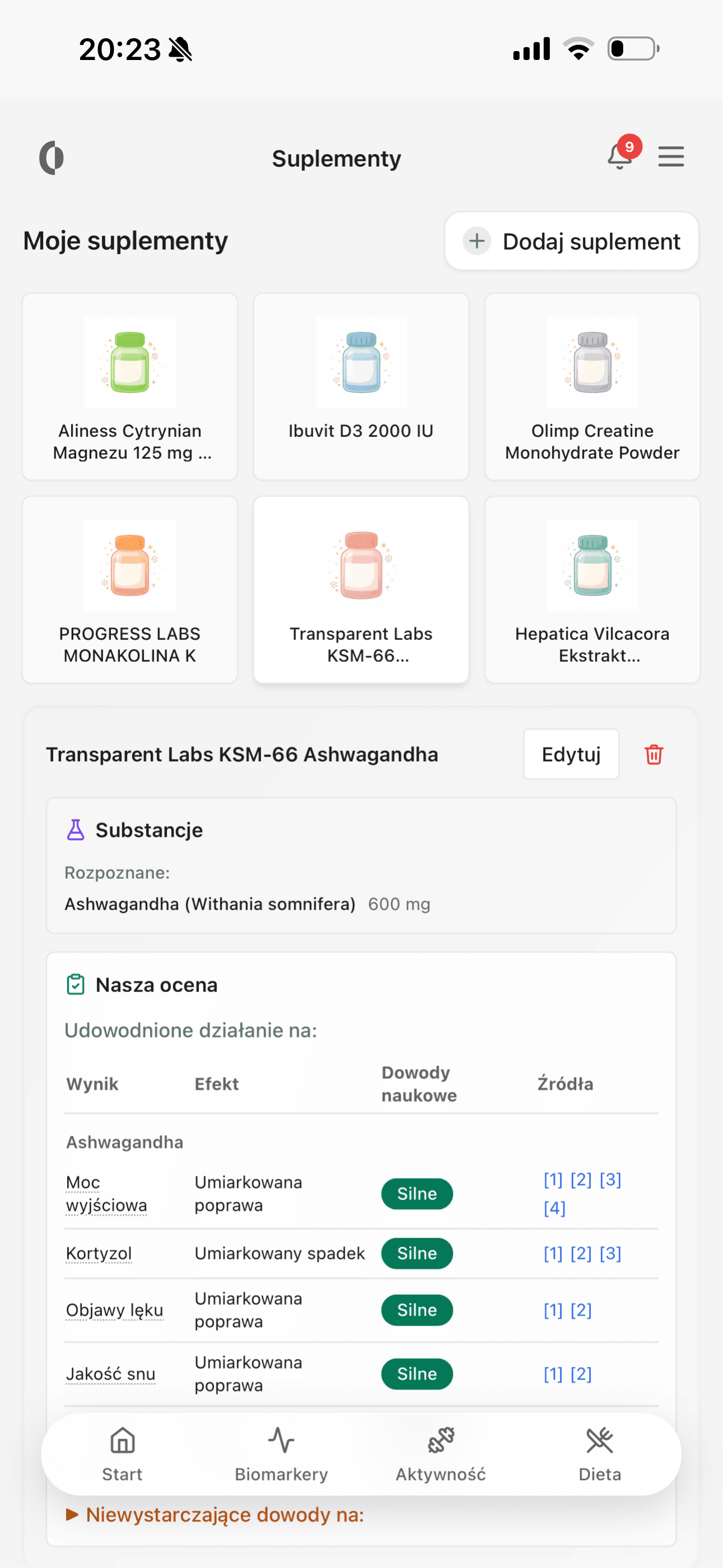Switch to Biomarkery tab
Viewport: 723px width, 1568px height.
pyautogui.click(x=281, y=1454)
